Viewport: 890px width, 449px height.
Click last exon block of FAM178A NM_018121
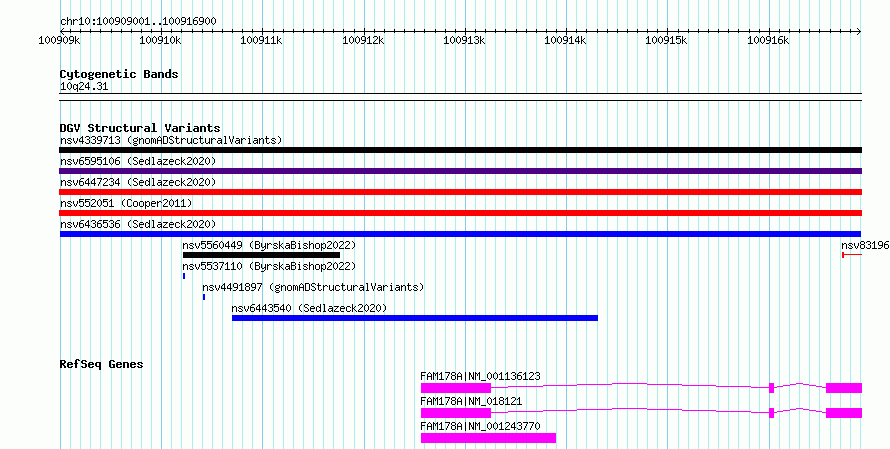pos(844,413)
